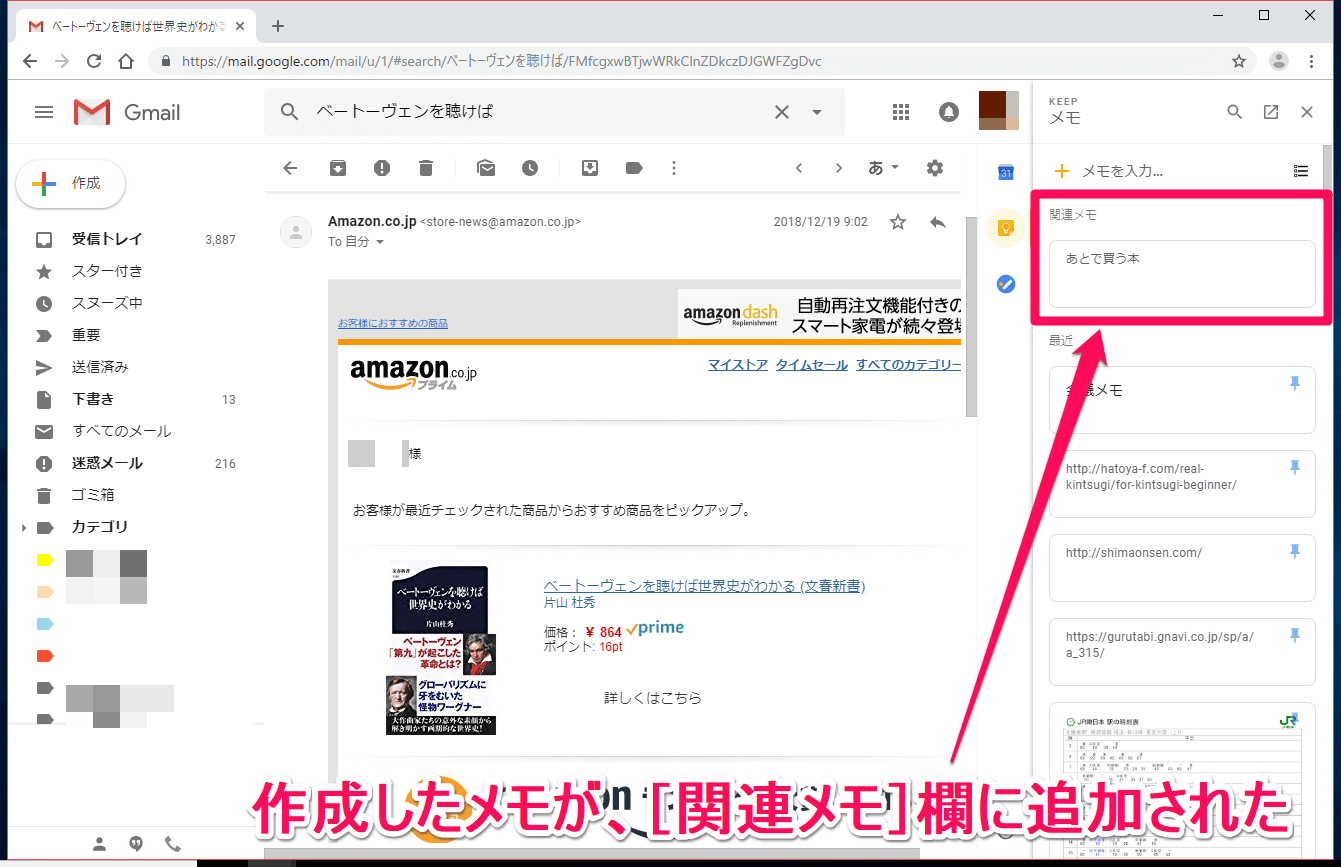Open the JR timetable image note
Viewport: 1341px width, 867px height.
[1182, 780]
